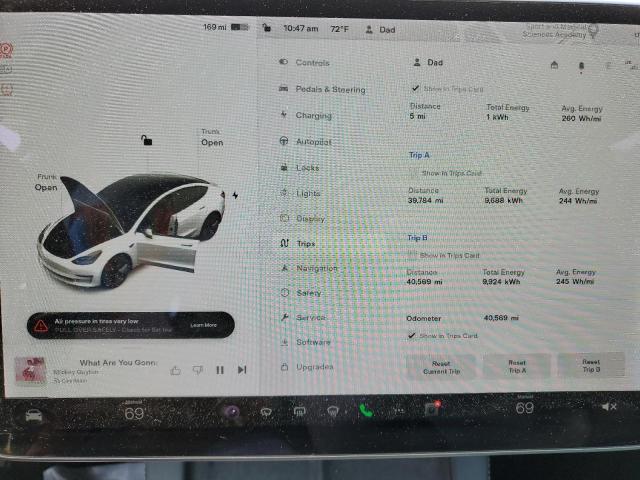Select Dad driver profile in settings header
The width and height of the screenshot is (640, 480).
point(428,62)
